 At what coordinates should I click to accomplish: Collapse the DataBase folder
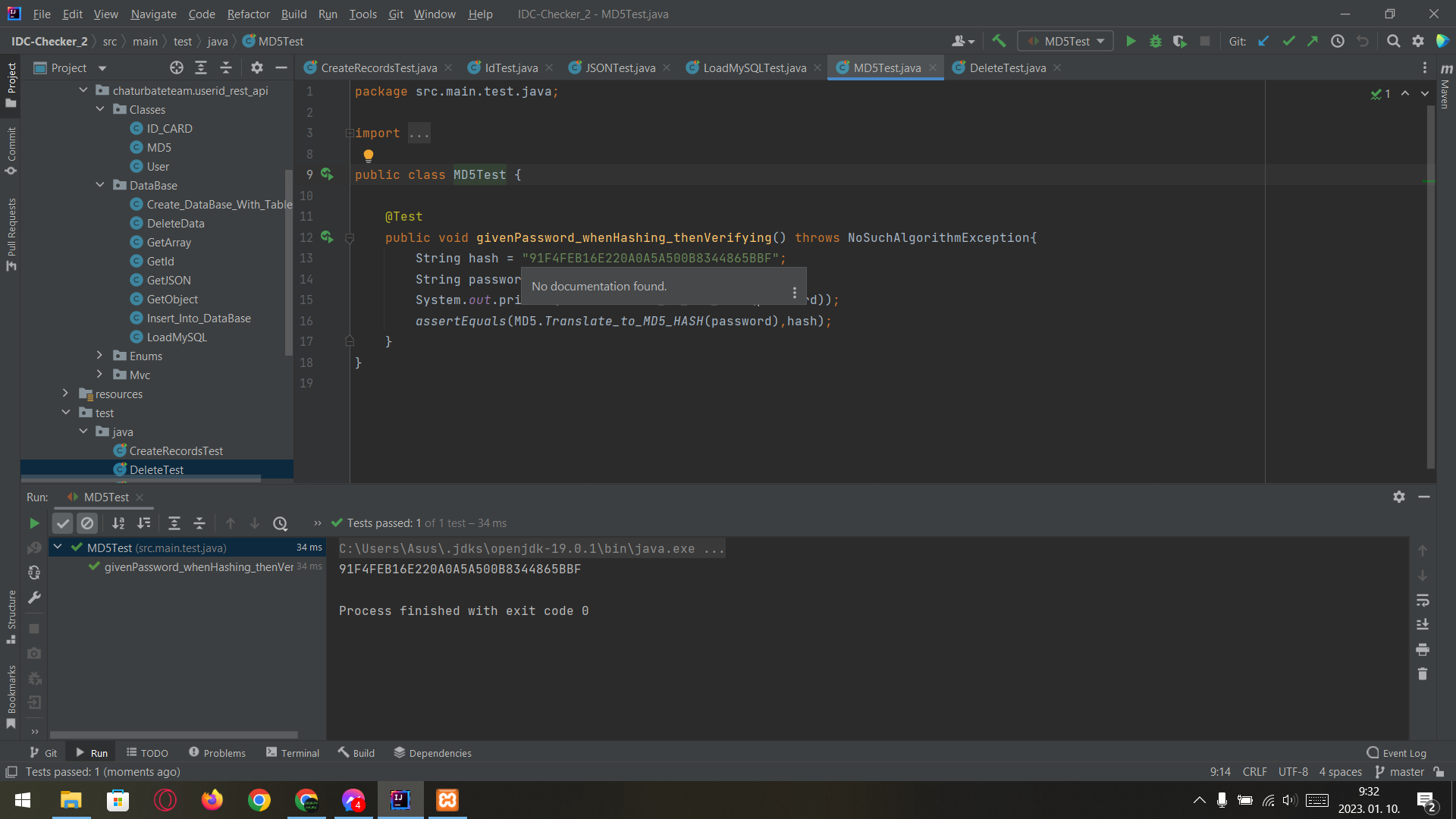pos(99,185)
